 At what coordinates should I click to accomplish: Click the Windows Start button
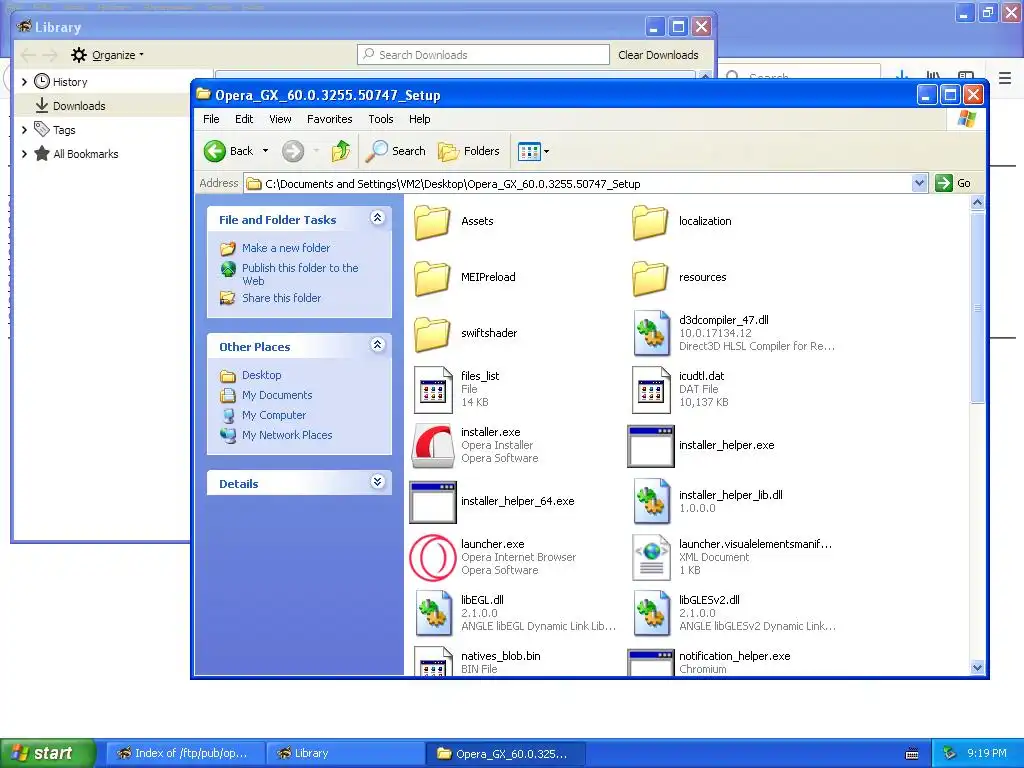(x=48, y=753)
